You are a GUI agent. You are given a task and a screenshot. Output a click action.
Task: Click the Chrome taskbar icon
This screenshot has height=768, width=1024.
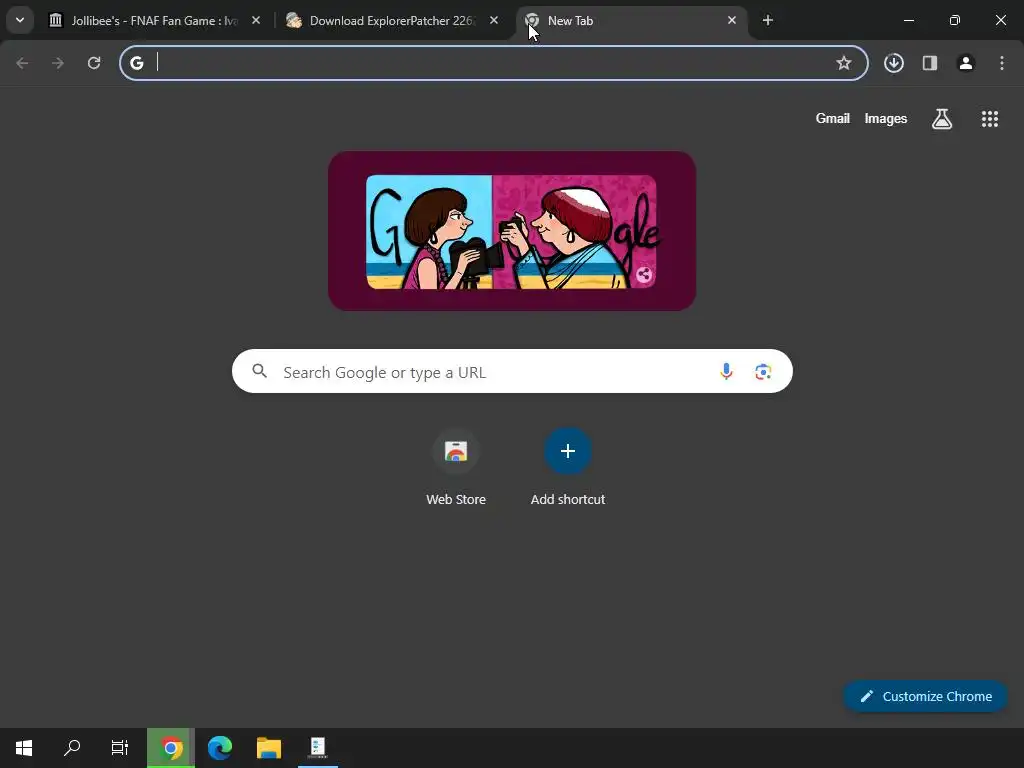(x=171, y=748)
